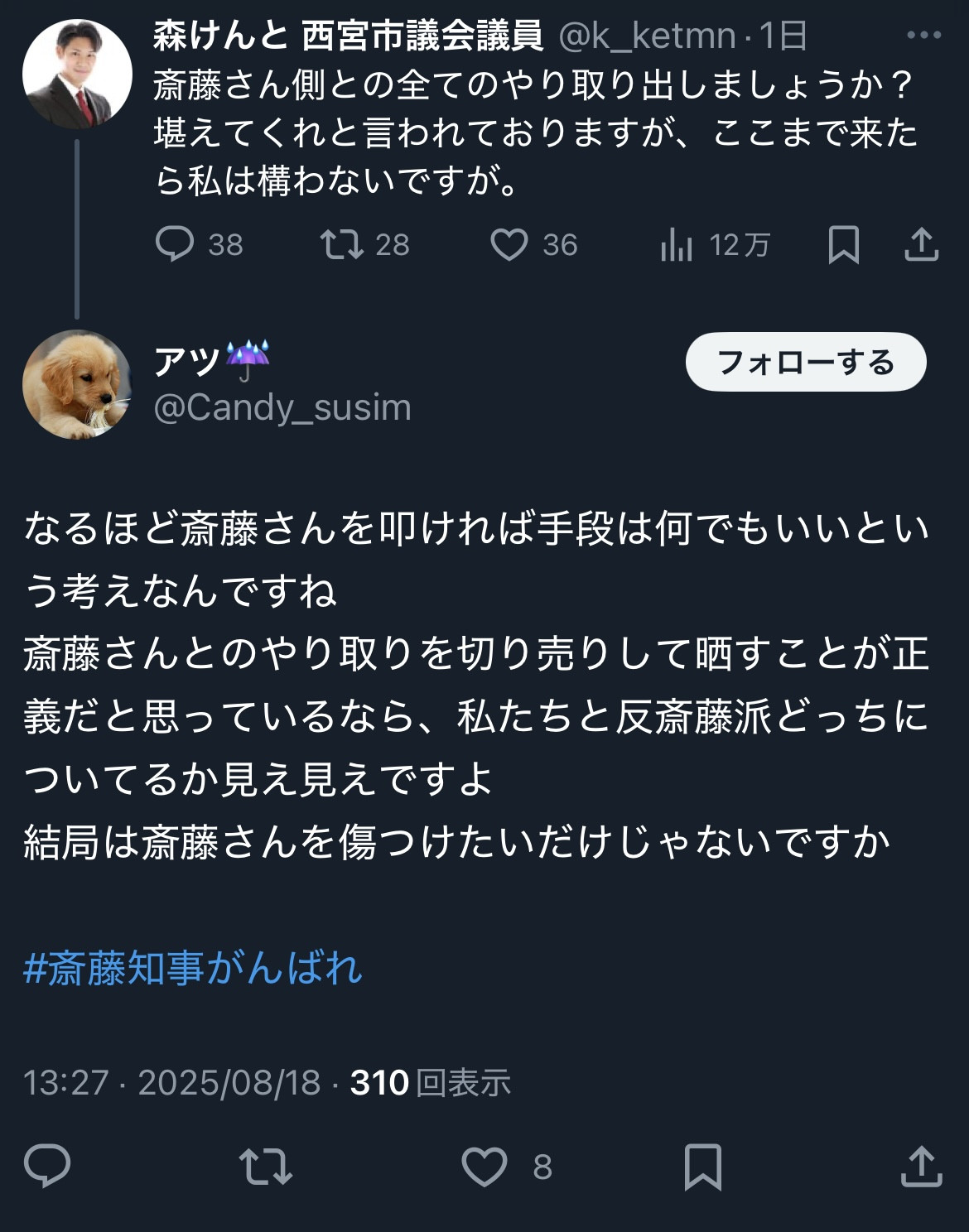Open アツ's puppy profile picture
The height and width of the screenshot is (1232, 969).
coord(76,384)
